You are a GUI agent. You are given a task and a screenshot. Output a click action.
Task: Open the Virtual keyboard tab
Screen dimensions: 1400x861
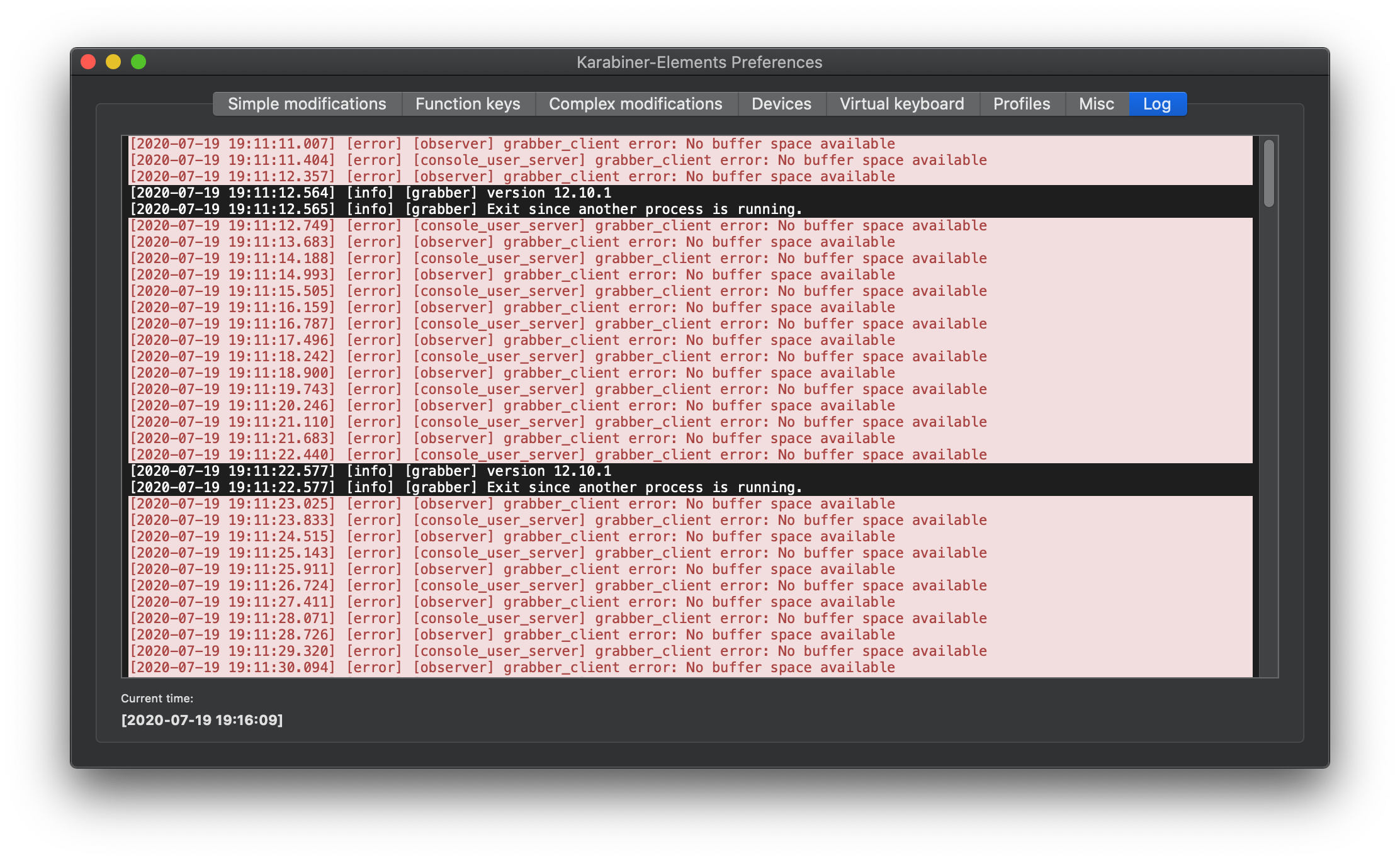(x=901, y=104)
